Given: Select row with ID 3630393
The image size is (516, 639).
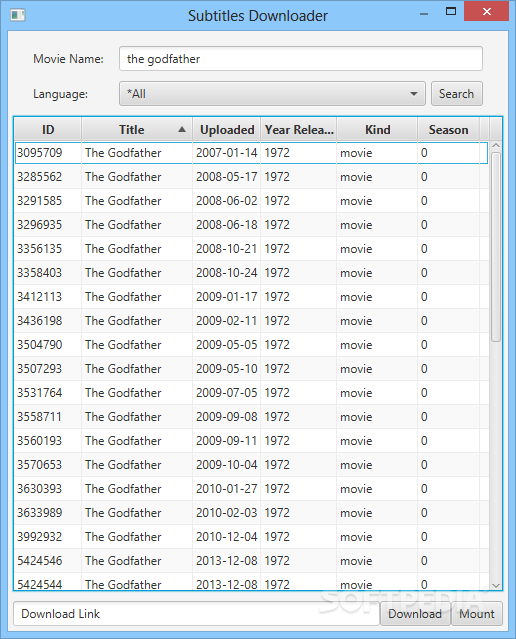Looking at the screenshot, I should 251,489.
